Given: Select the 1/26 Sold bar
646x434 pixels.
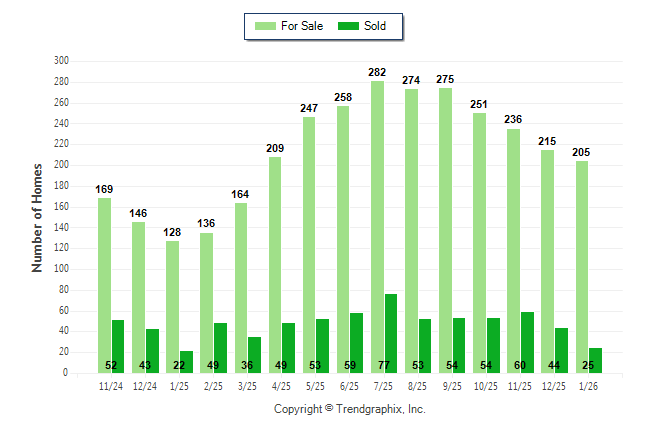Looking at the screenshot, I should click(x=595, y=360).
